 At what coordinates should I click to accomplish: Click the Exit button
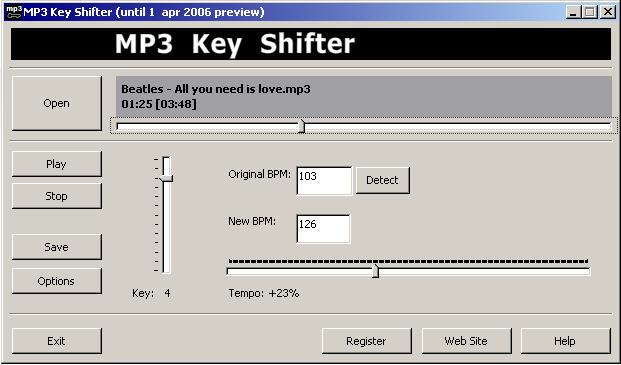point(57,341)
